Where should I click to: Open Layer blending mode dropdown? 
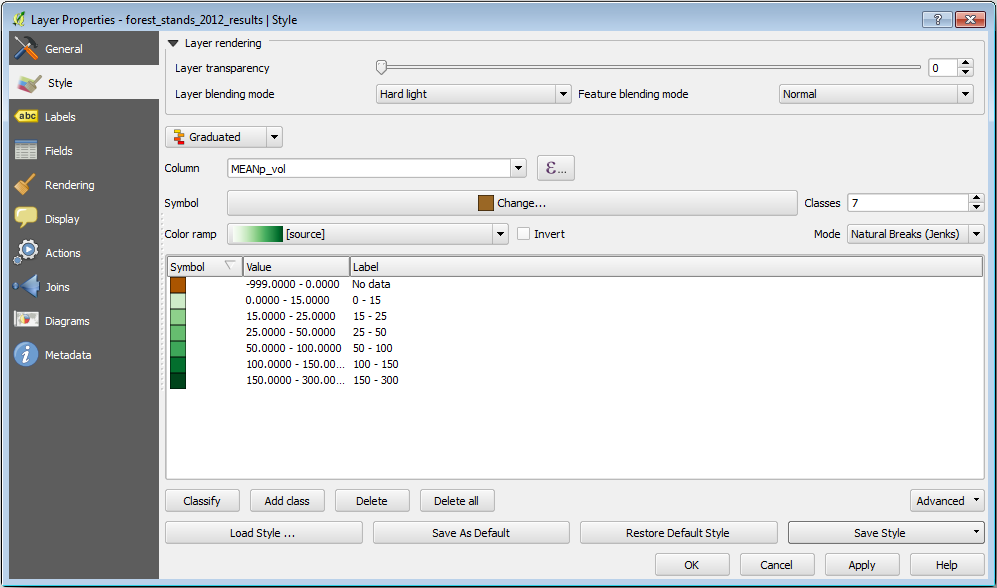tap(473, 94)
